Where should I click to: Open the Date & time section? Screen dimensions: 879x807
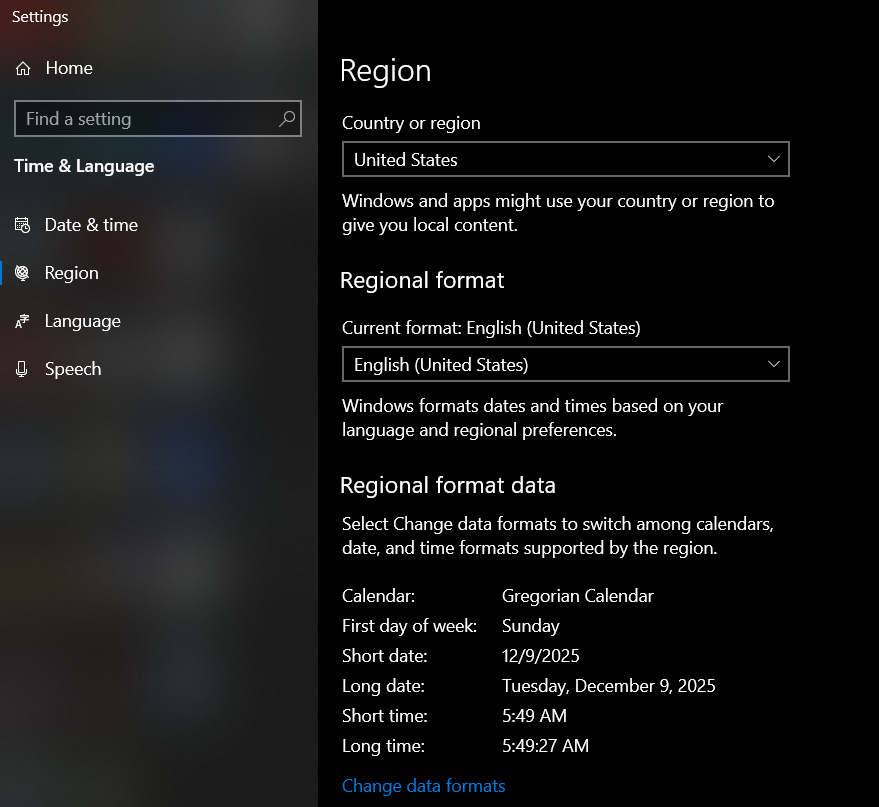pos(91,225)
